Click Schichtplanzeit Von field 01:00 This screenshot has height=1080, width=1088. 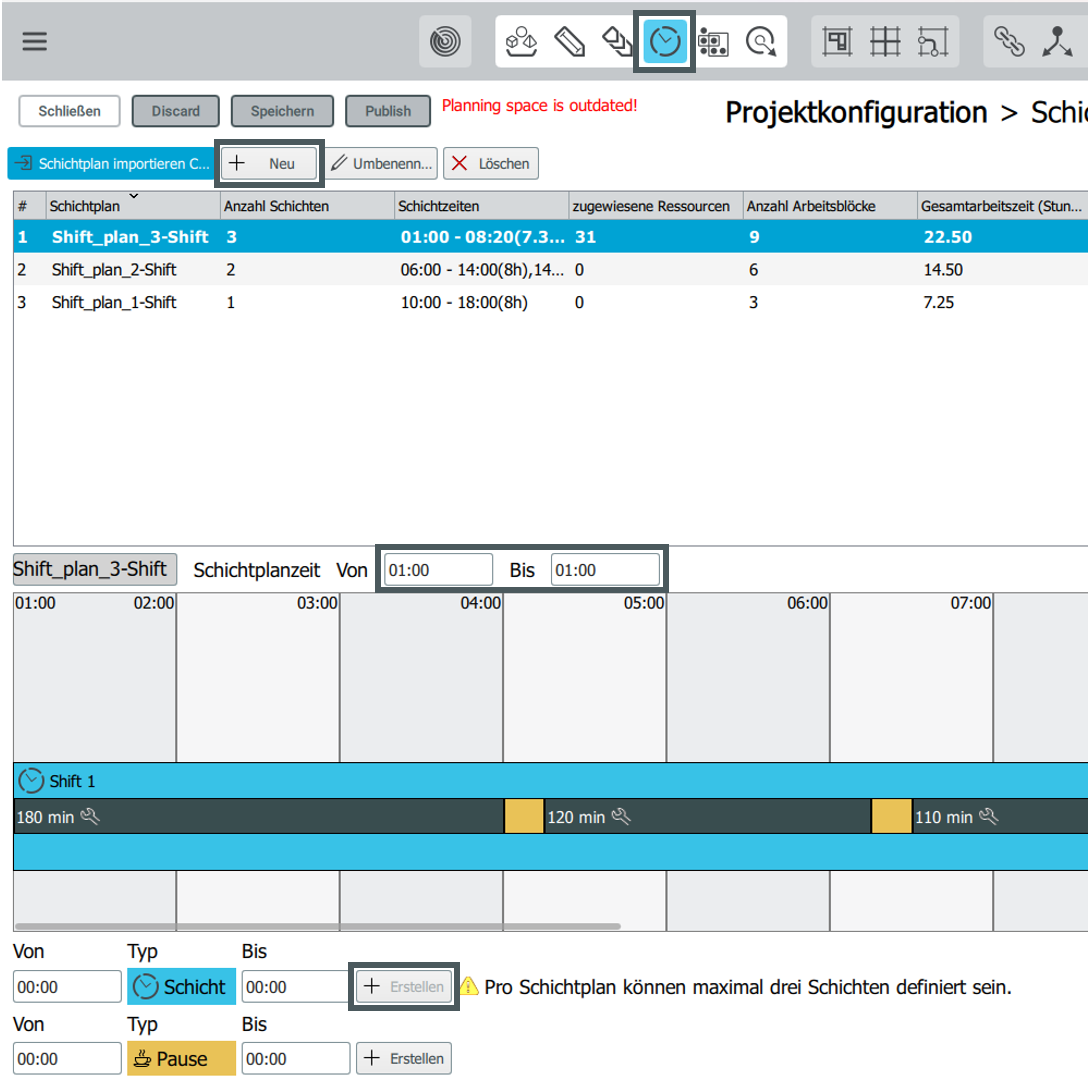tap(439, 570)
